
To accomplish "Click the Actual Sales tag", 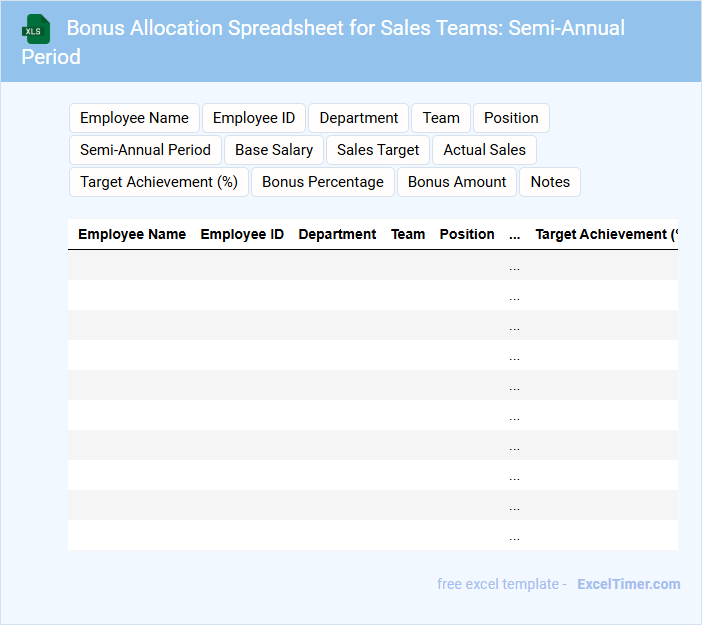I will (484, 150).
